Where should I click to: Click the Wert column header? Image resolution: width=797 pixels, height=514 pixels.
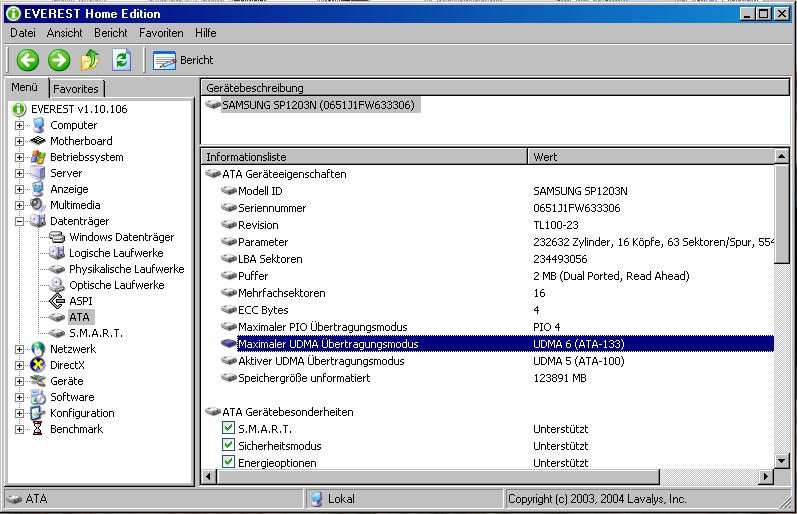(651, 157)
